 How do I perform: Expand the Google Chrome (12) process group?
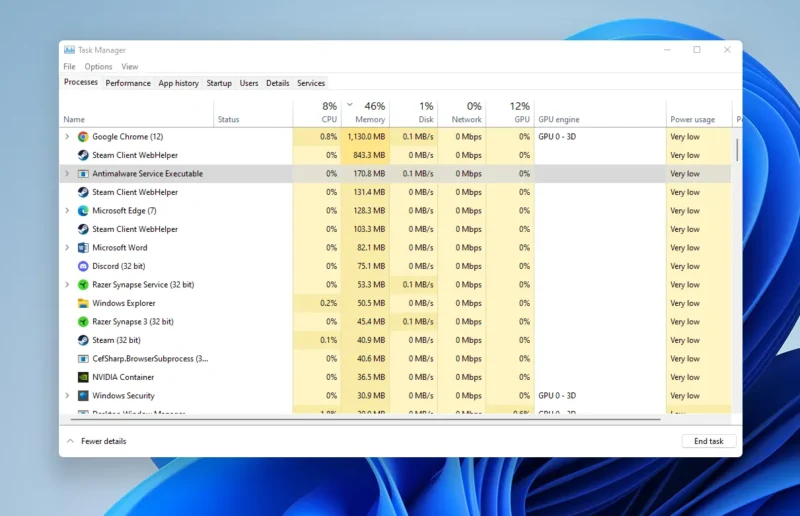(67, 137)
